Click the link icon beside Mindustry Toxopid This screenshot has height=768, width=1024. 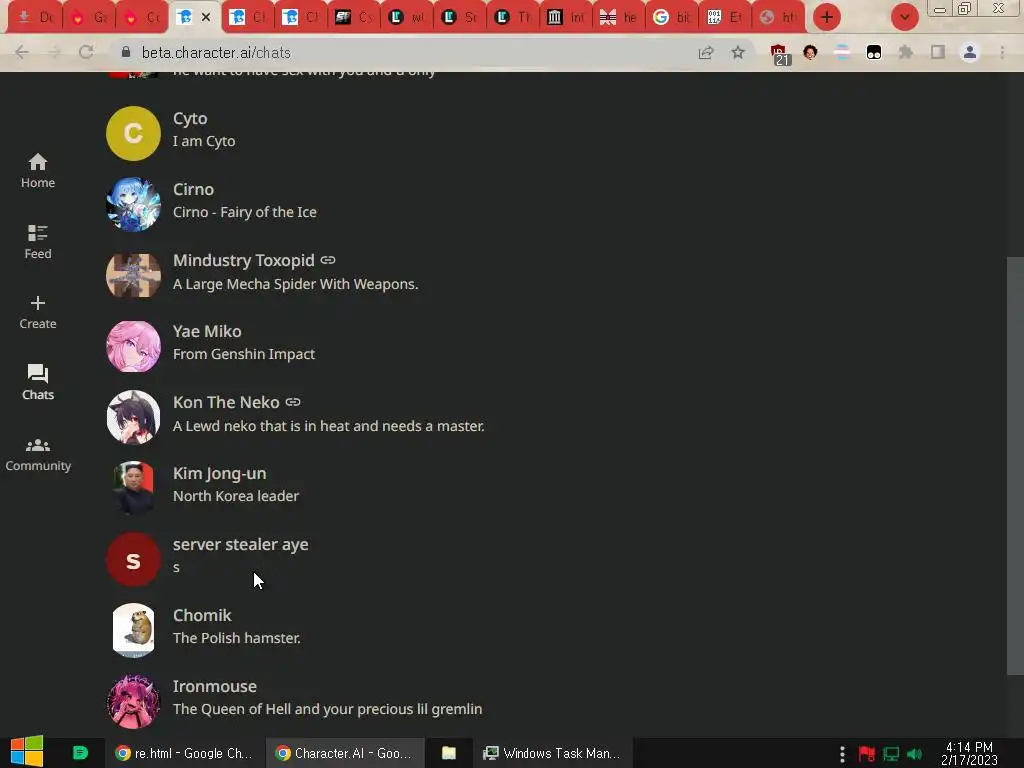(x=328, y=260)
